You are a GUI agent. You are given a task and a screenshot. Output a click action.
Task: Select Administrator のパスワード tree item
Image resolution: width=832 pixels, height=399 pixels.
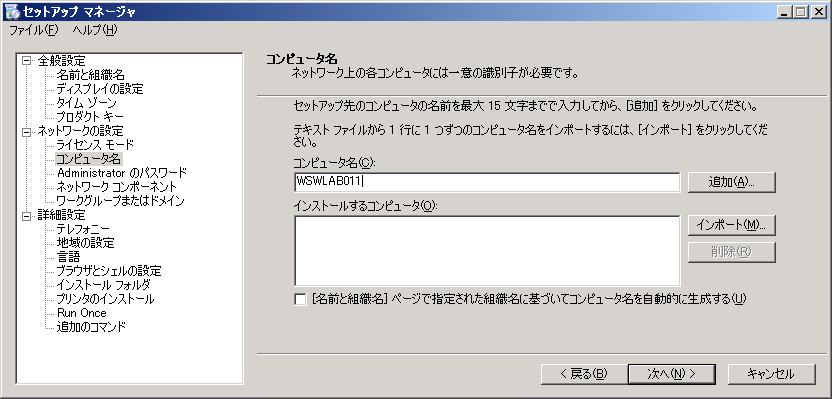[x=122, y=173]
